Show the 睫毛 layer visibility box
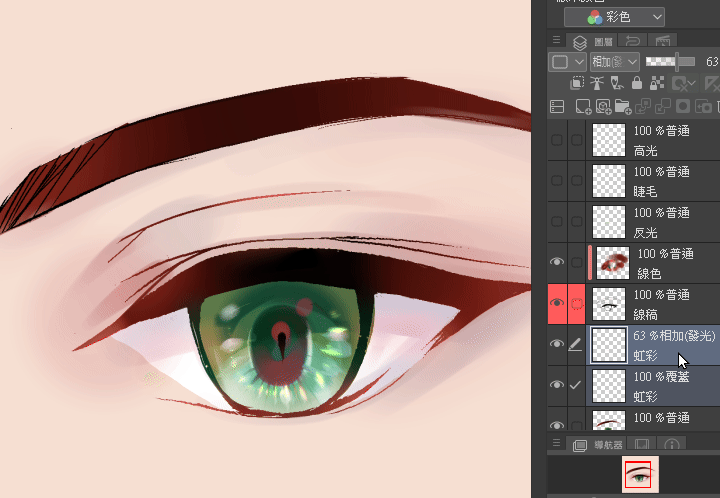This screenshot has width=720, height=498. pyautogui.click(x=557, y=181)
